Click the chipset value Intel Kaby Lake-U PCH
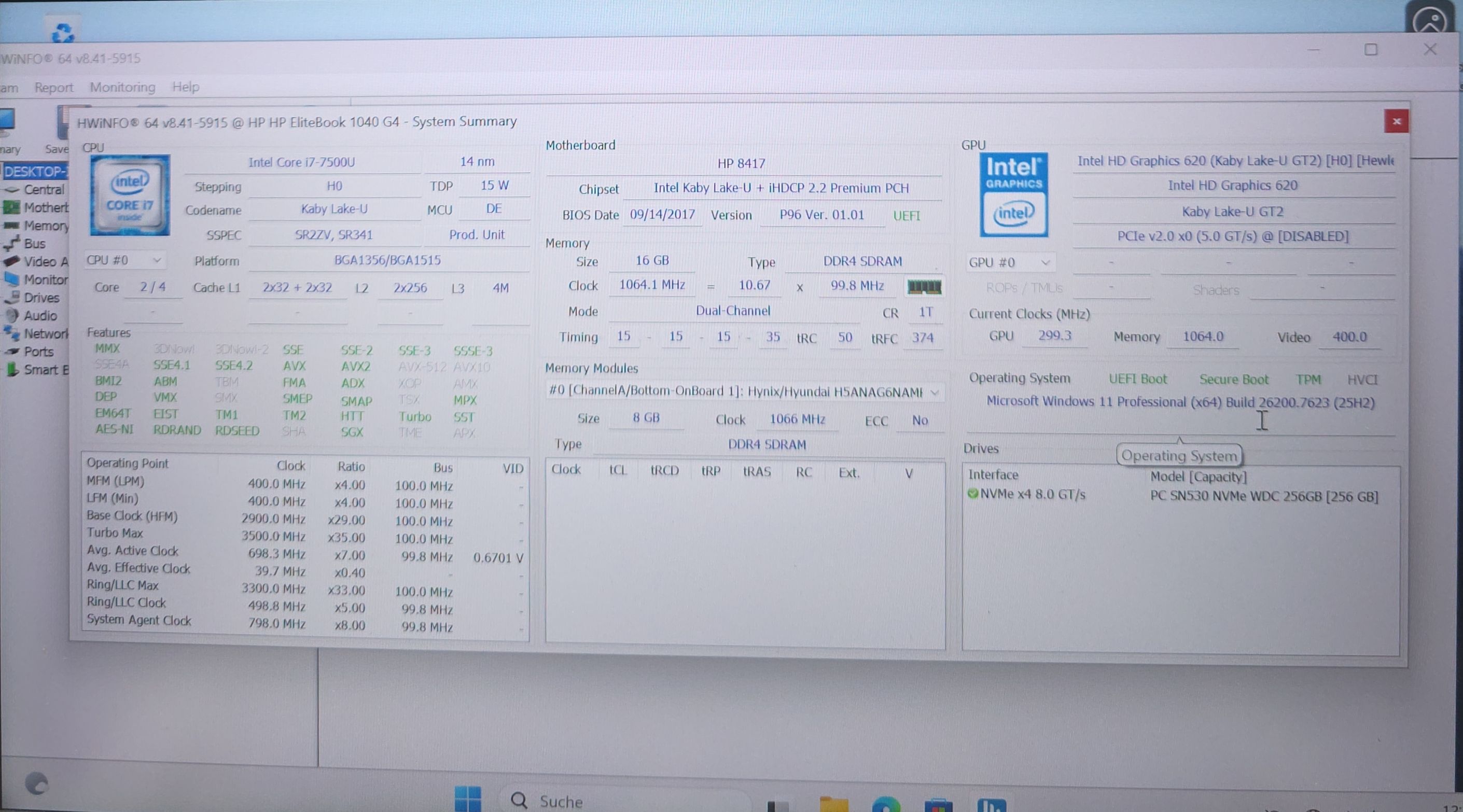The height and width of the screenshot is (812, 1463). pyautogui.click(x=781, y=188)
